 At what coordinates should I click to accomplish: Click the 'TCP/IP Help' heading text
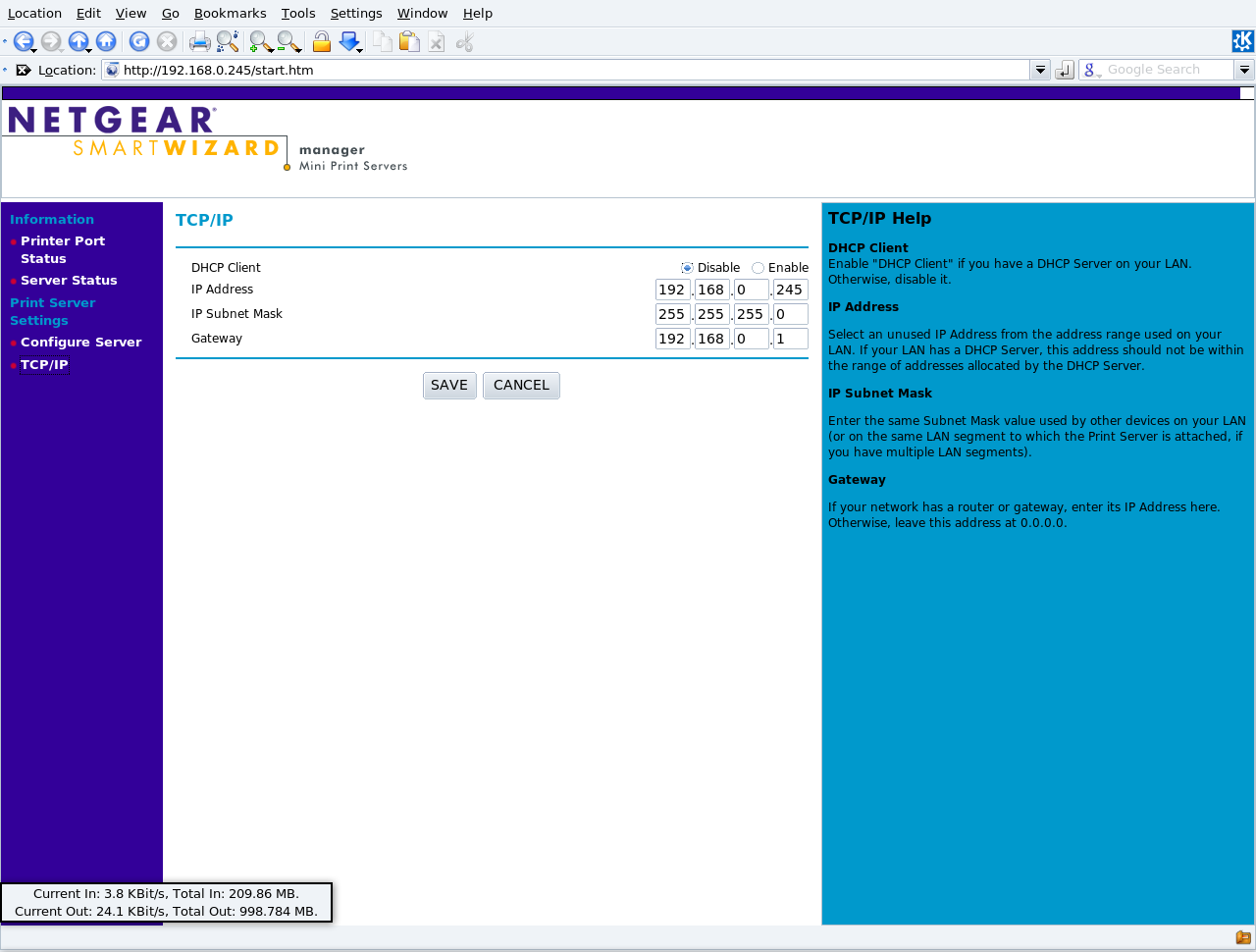[x=879, y=218]
